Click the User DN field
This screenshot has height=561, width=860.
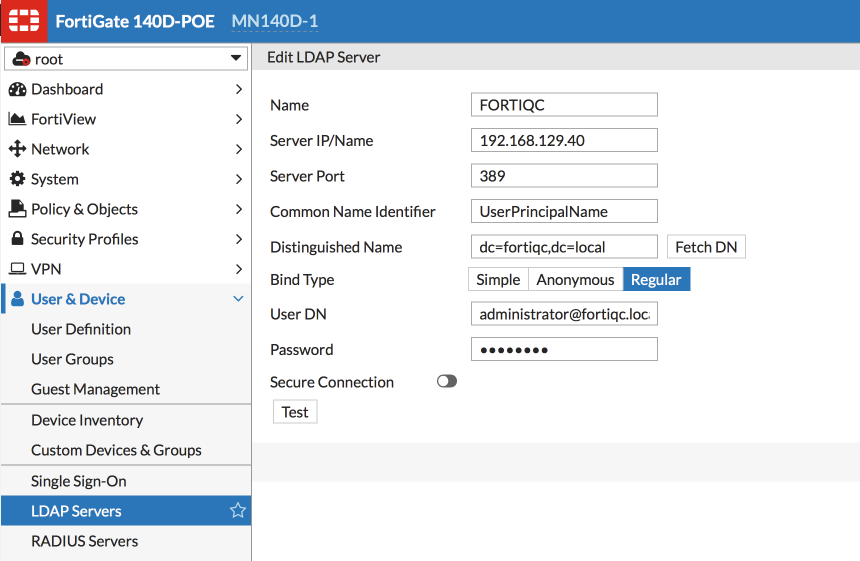(564, 314)
